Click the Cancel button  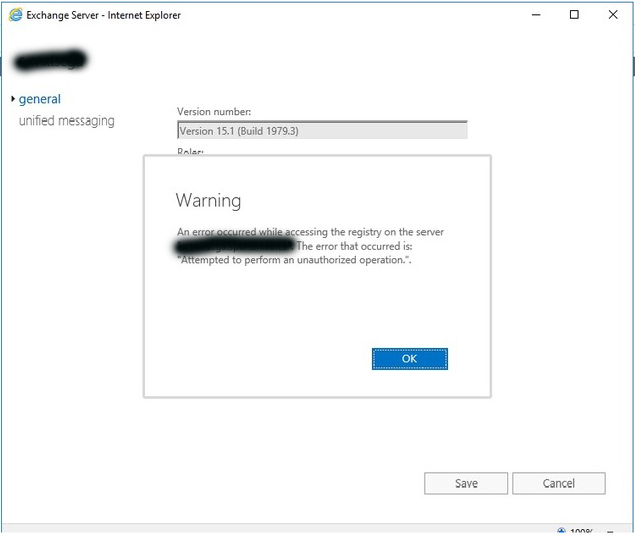click(x=558, y=483)
